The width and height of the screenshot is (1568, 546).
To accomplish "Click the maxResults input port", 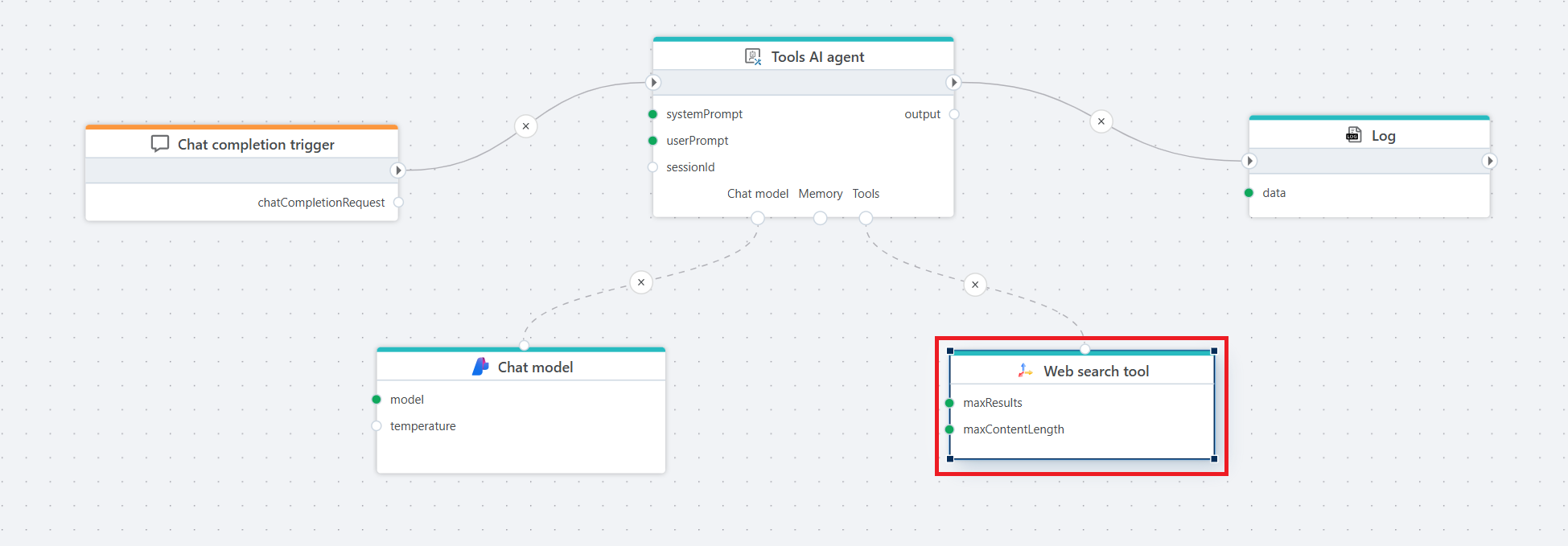I will (949, 403).
